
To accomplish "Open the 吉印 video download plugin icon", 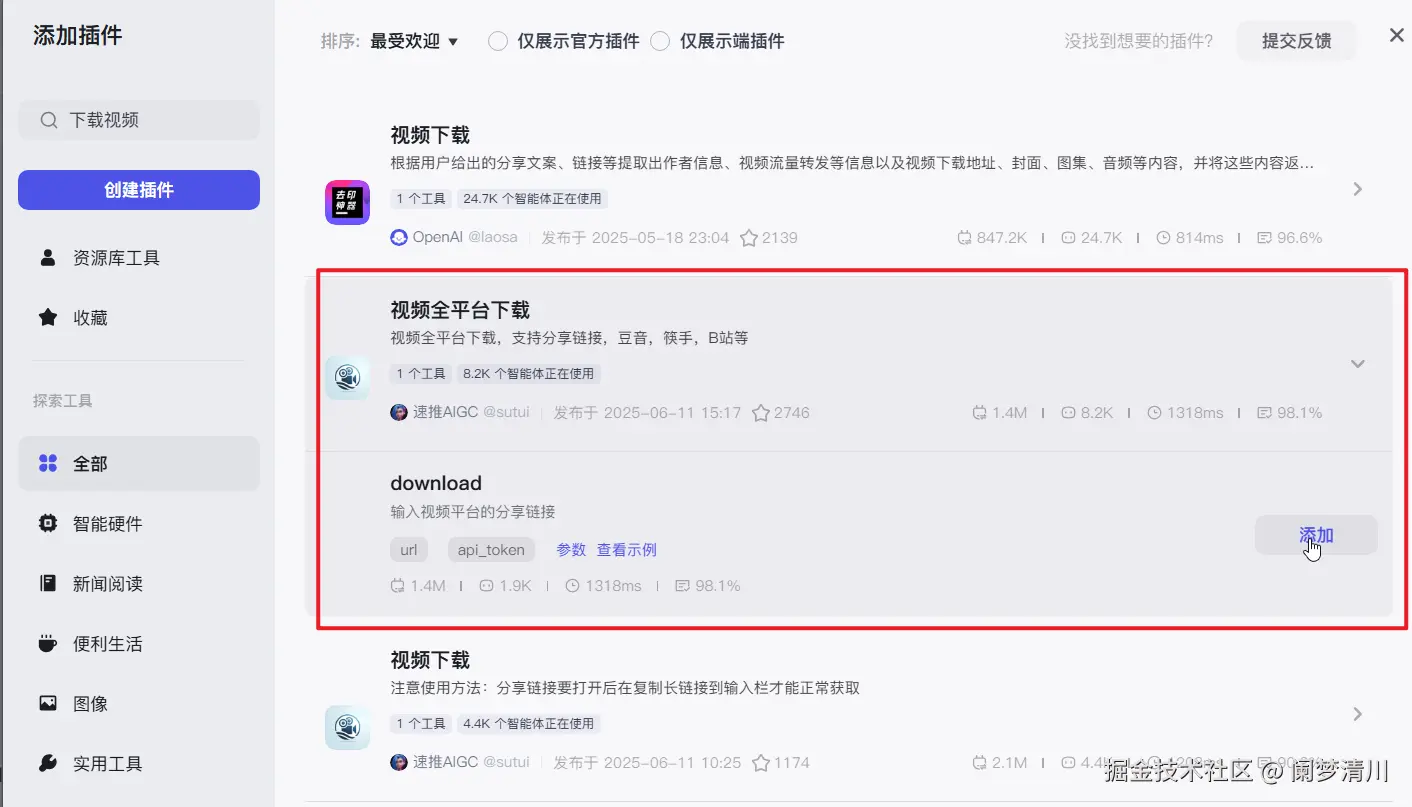I will (347, 203).
